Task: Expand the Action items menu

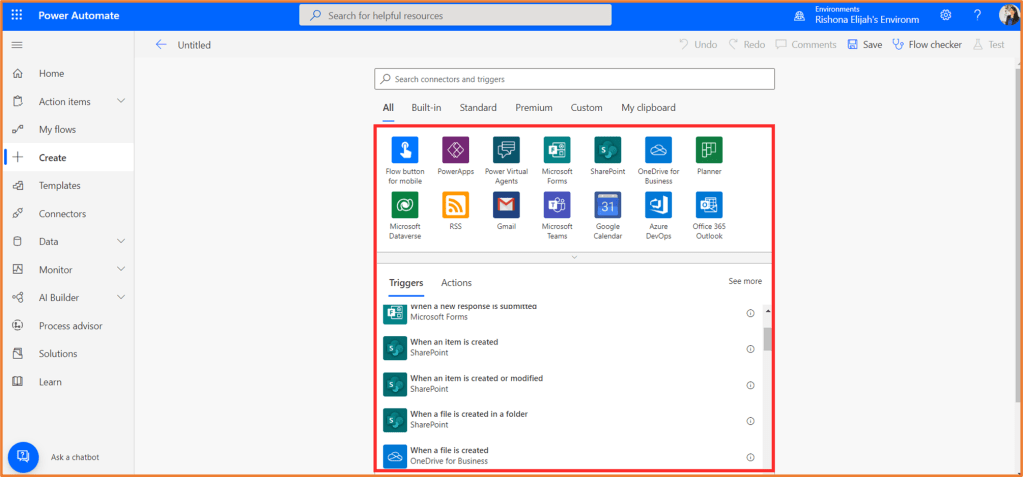Action: pos(121,101)
